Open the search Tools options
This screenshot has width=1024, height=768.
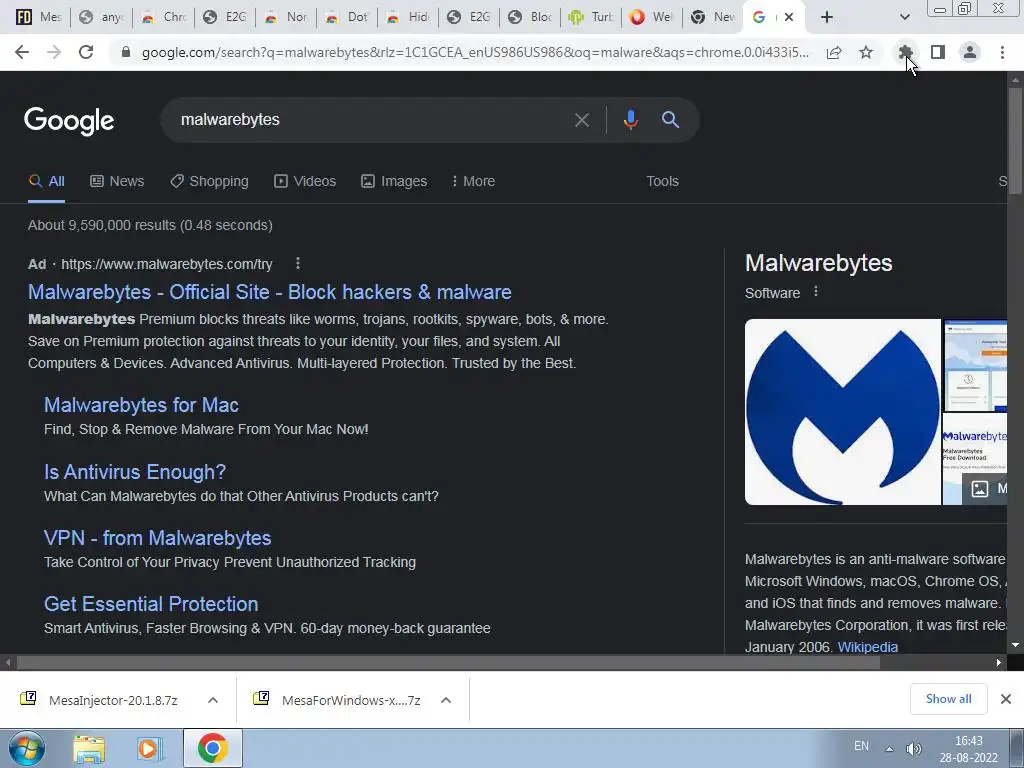tap(662, 181)
